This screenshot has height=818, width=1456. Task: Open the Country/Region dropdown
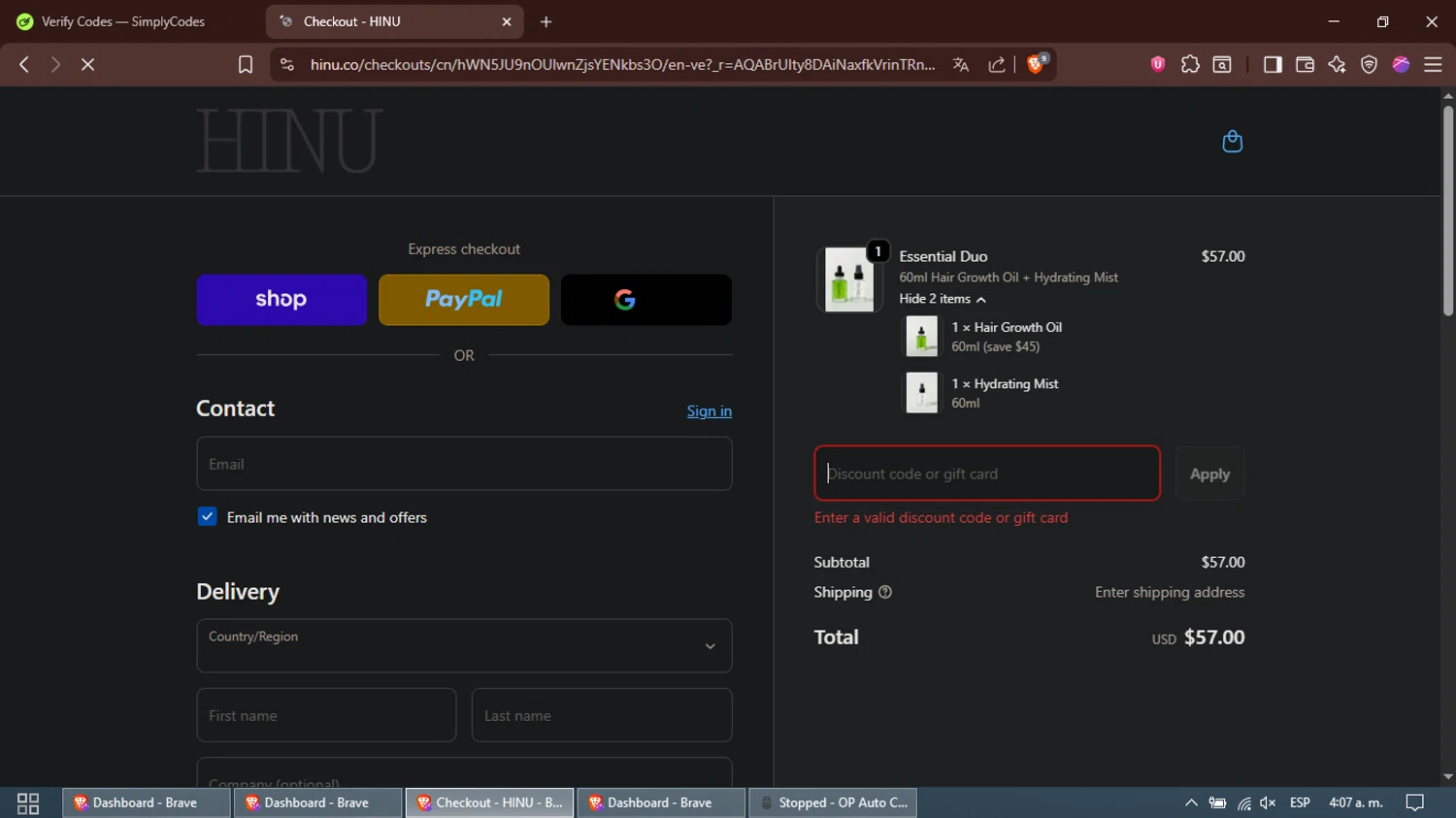[464, 645]
